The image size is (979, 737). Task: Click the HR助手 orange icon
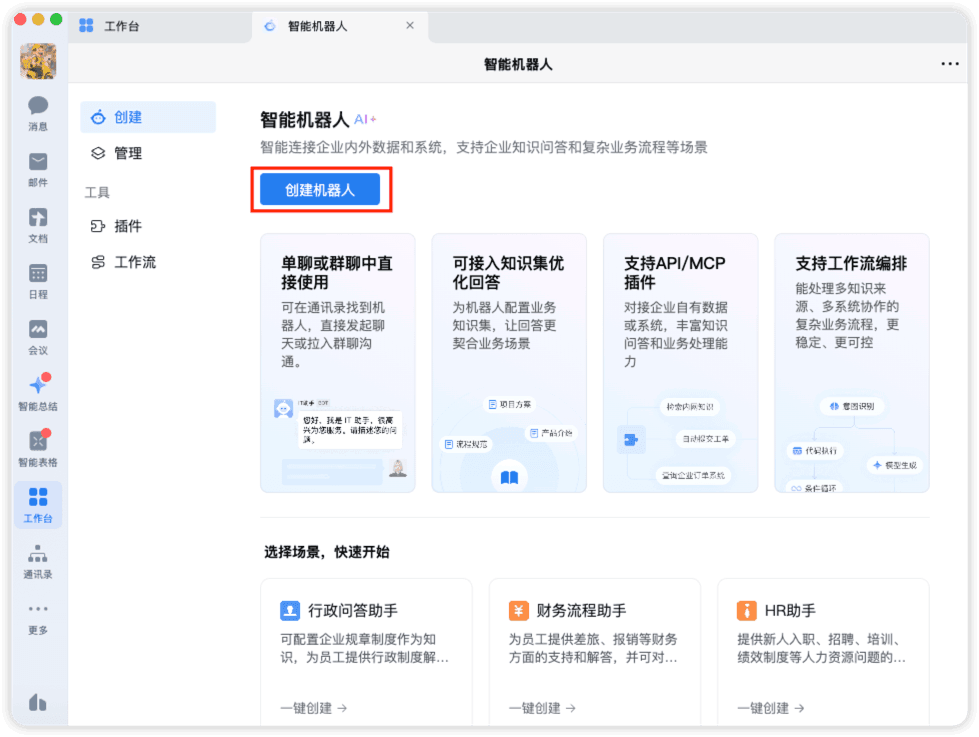(x=747, y=610)
